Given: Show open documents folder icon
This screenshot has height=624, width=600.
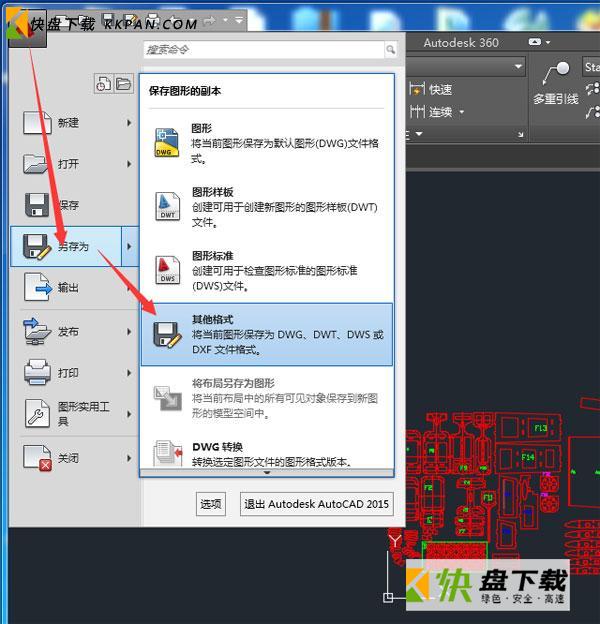Looking at the screenshot, I should 123,84.
